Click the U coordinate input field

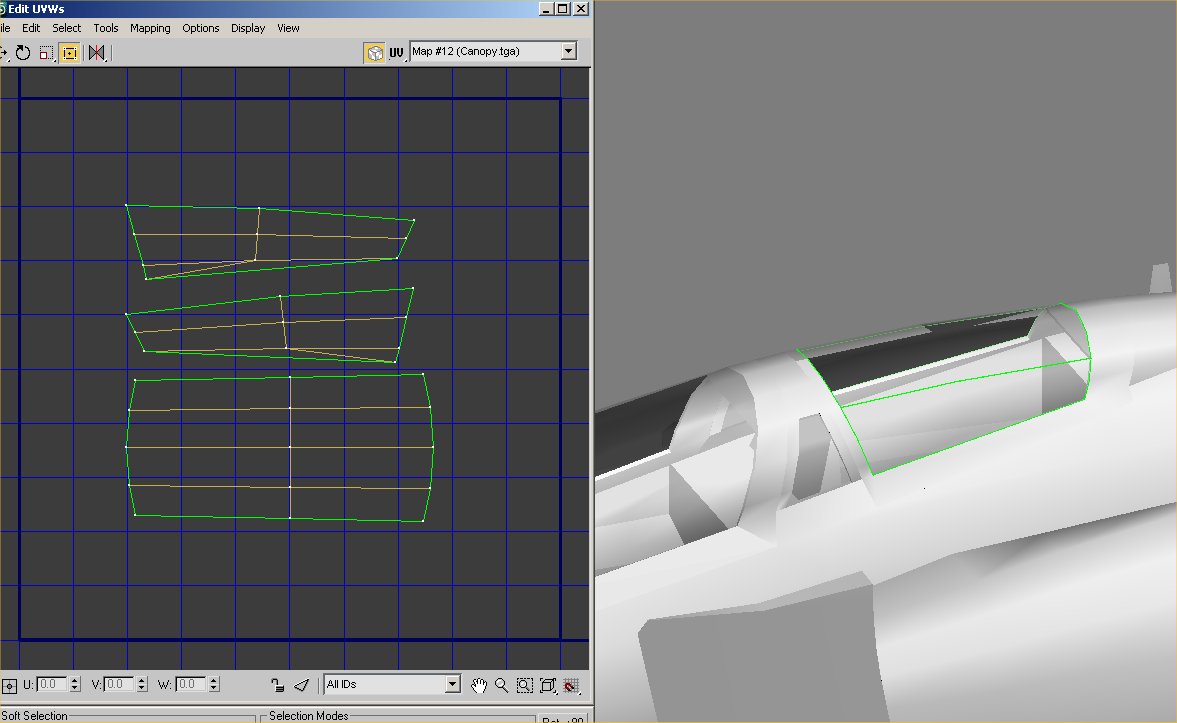[53, 684]
